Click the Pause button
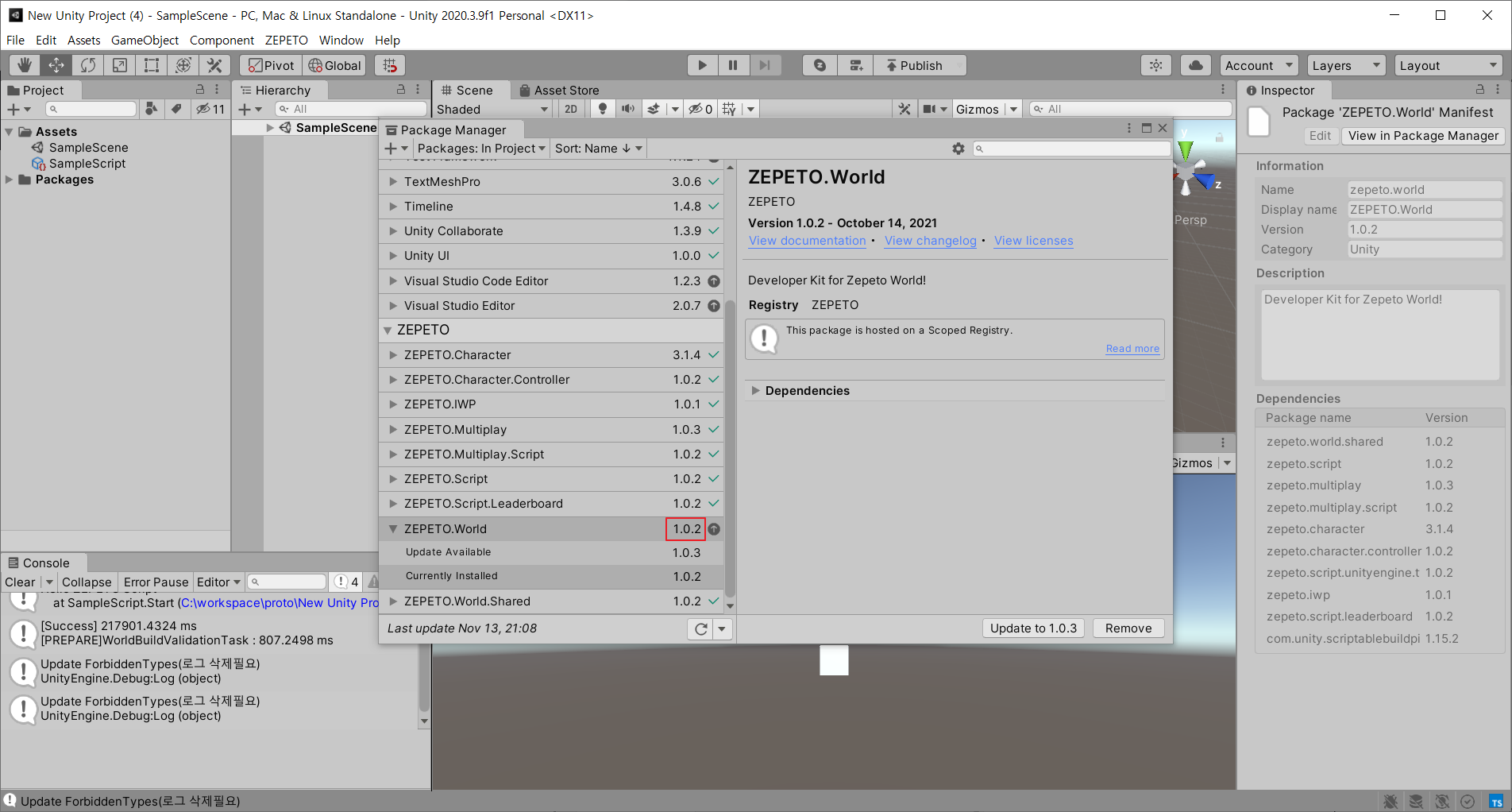 coord(733,65)
